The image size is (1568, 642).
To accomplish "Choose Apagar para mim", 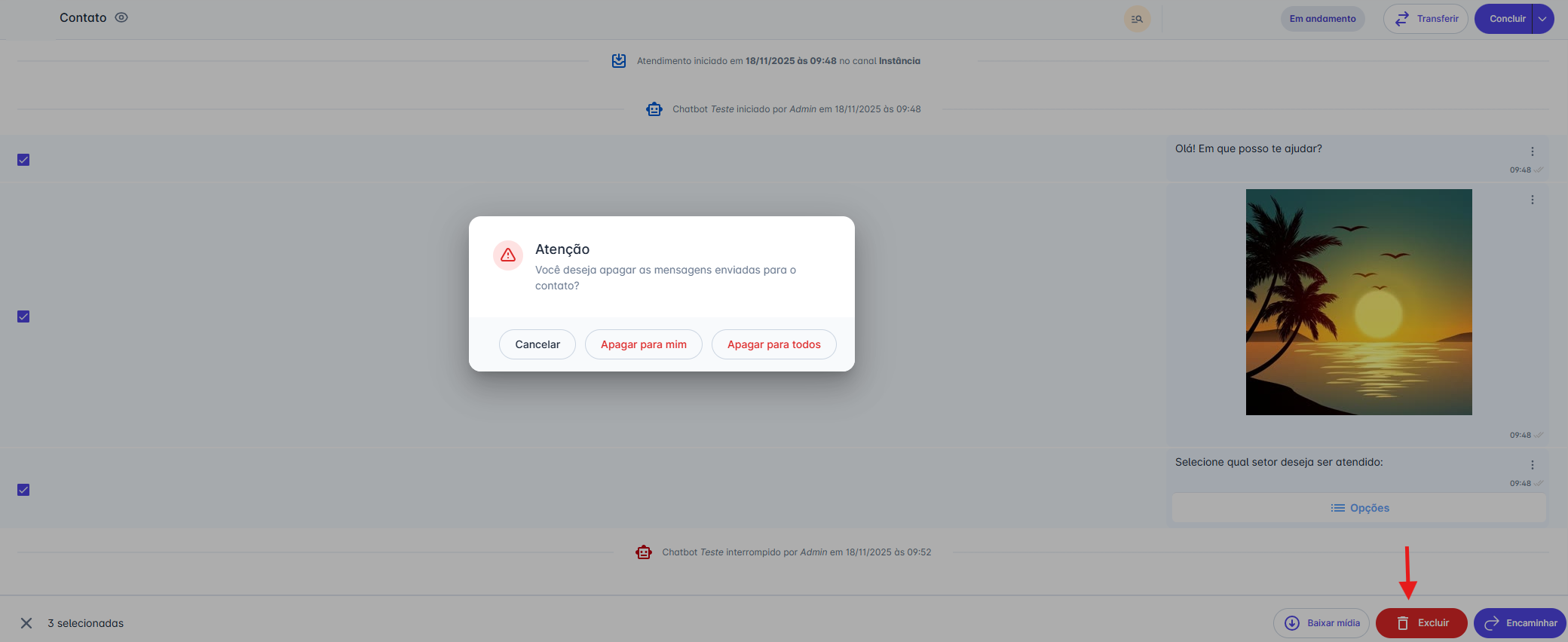I will pos(643,344).
